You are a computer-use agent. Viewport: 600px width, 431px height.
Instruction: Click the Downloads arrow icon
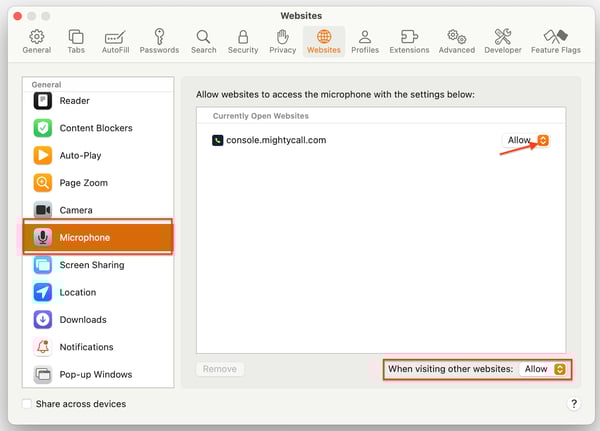tap(42, 320)
